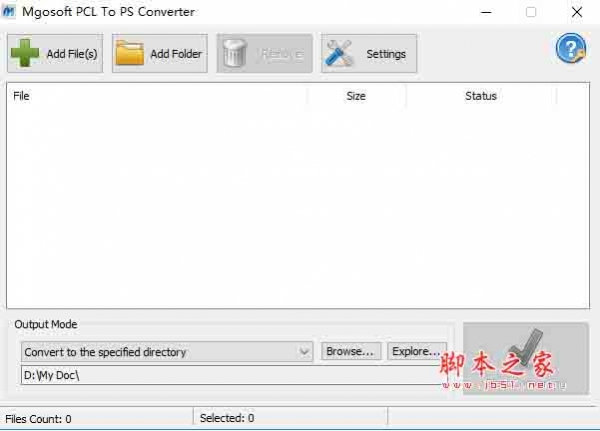The image size is (600, 431).
Task: Click the Size column header
Action: [x=356, y=96]
